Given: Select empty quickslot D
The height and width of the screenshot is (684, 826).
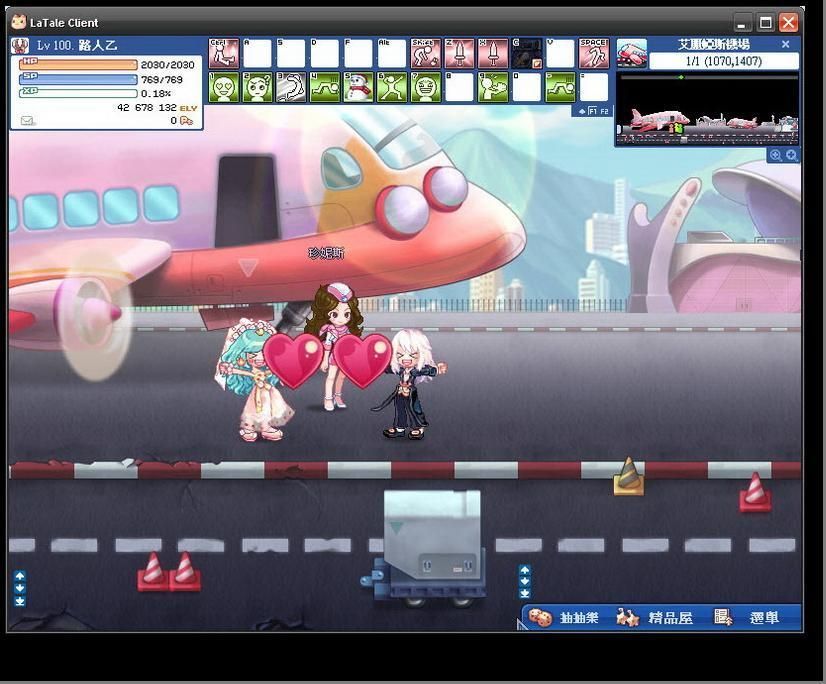Looking at the screenshot, I should 324,53.
